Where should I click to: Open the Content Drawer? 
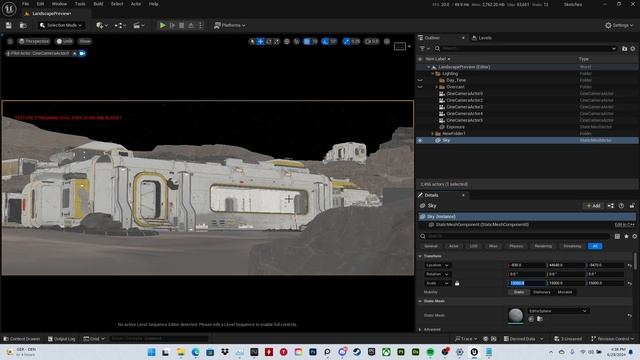tap(22, 339)
